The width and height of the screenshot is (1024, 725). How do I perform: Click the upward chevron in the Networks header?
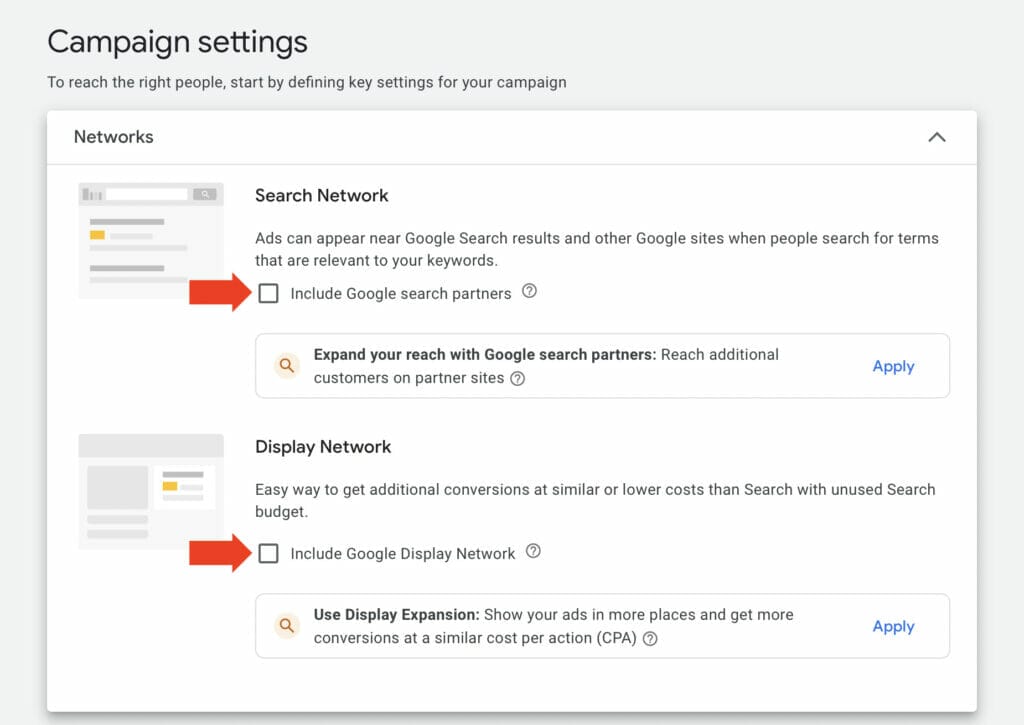click(937, 137)
